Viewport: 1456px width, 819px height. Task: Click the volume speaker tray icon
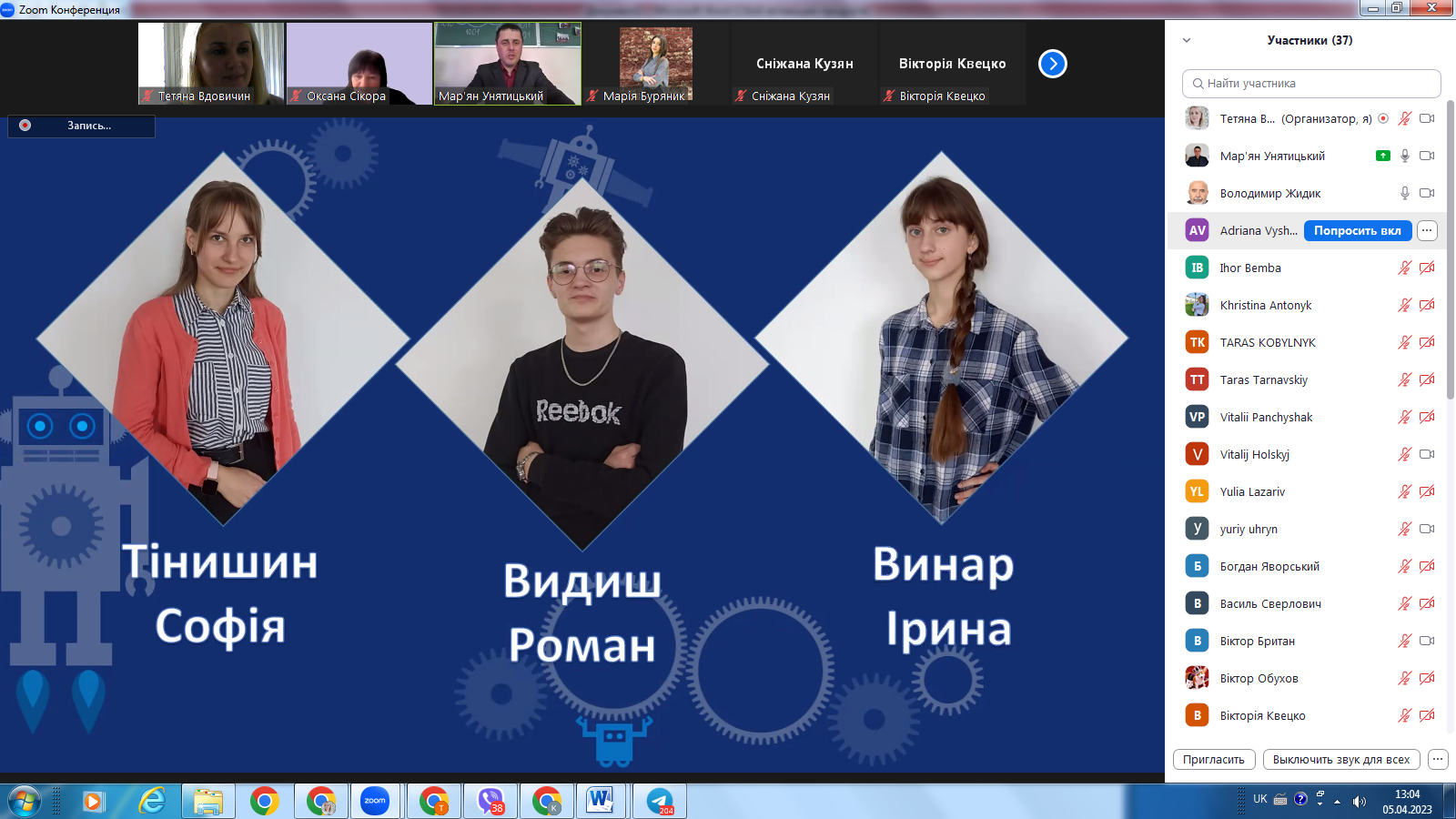click(x=1359, y=801)
